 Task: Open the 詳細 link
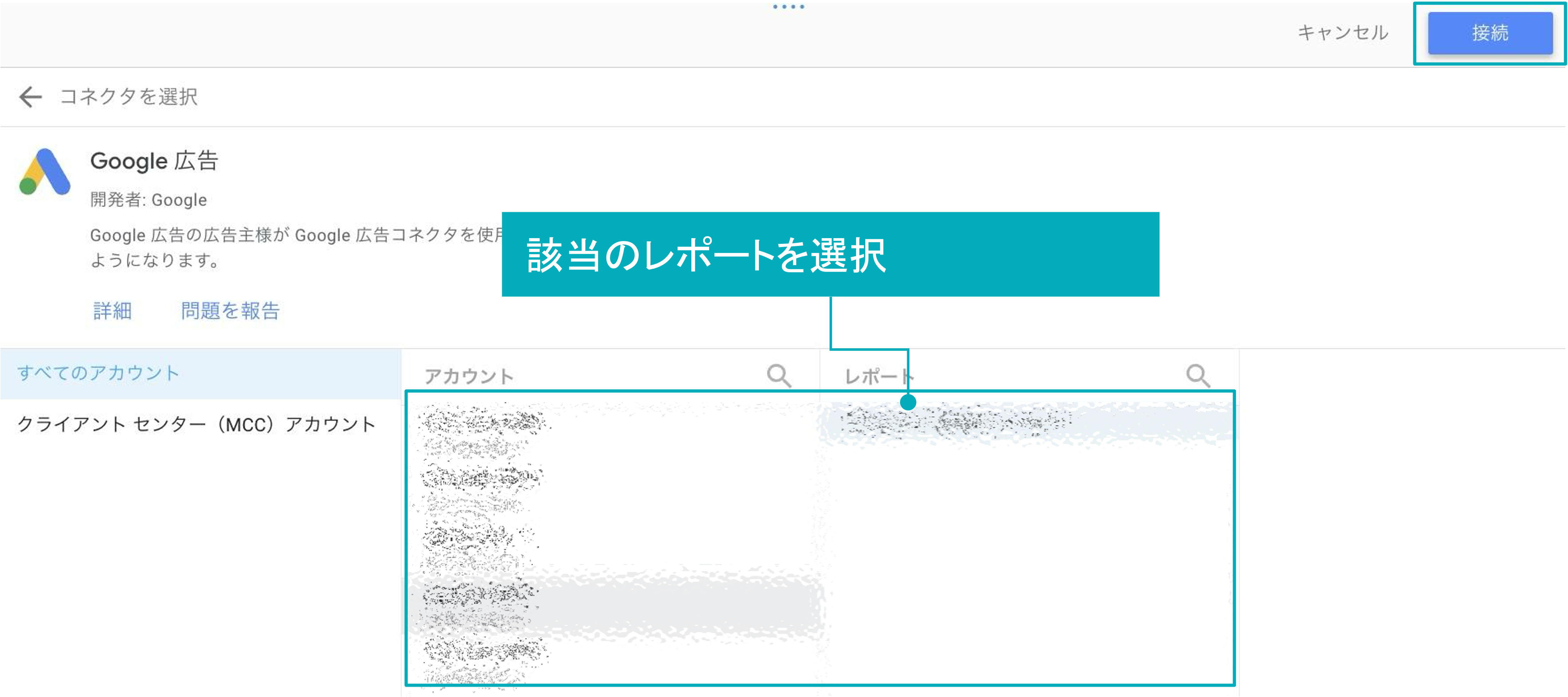(112, 311)
